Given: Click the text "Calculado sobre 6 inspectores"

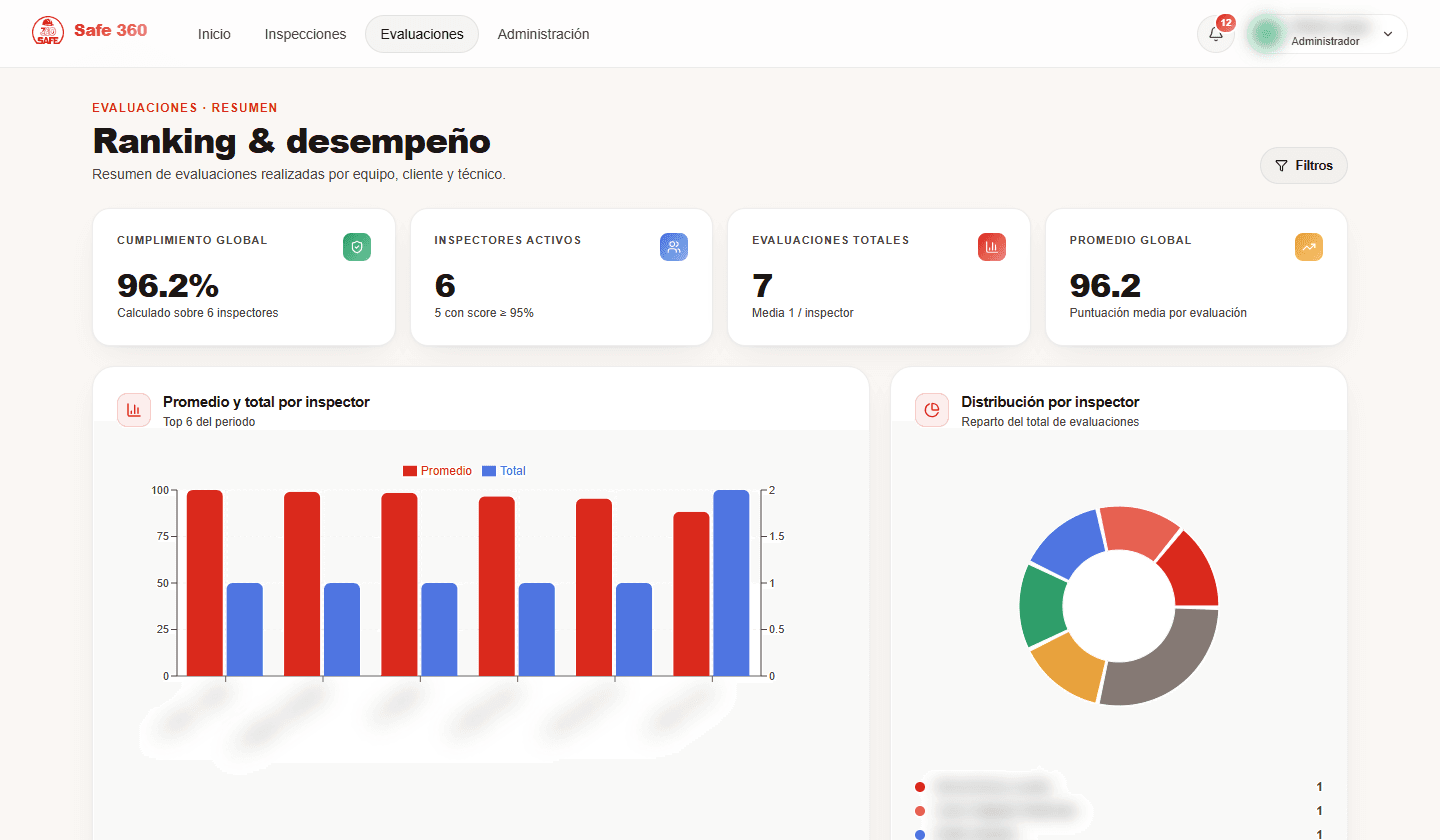Looking at the screenshot, I should pos(198,313).
